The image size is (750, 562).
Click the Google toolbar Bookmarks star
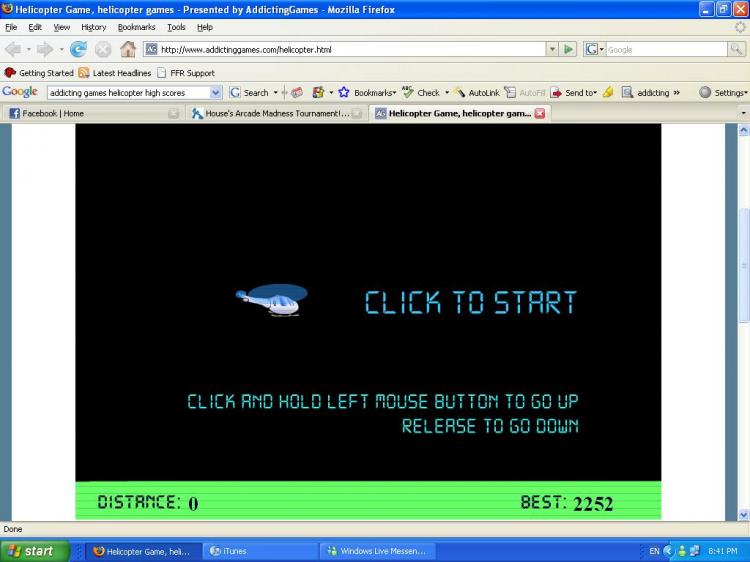[x=344, y=92]
